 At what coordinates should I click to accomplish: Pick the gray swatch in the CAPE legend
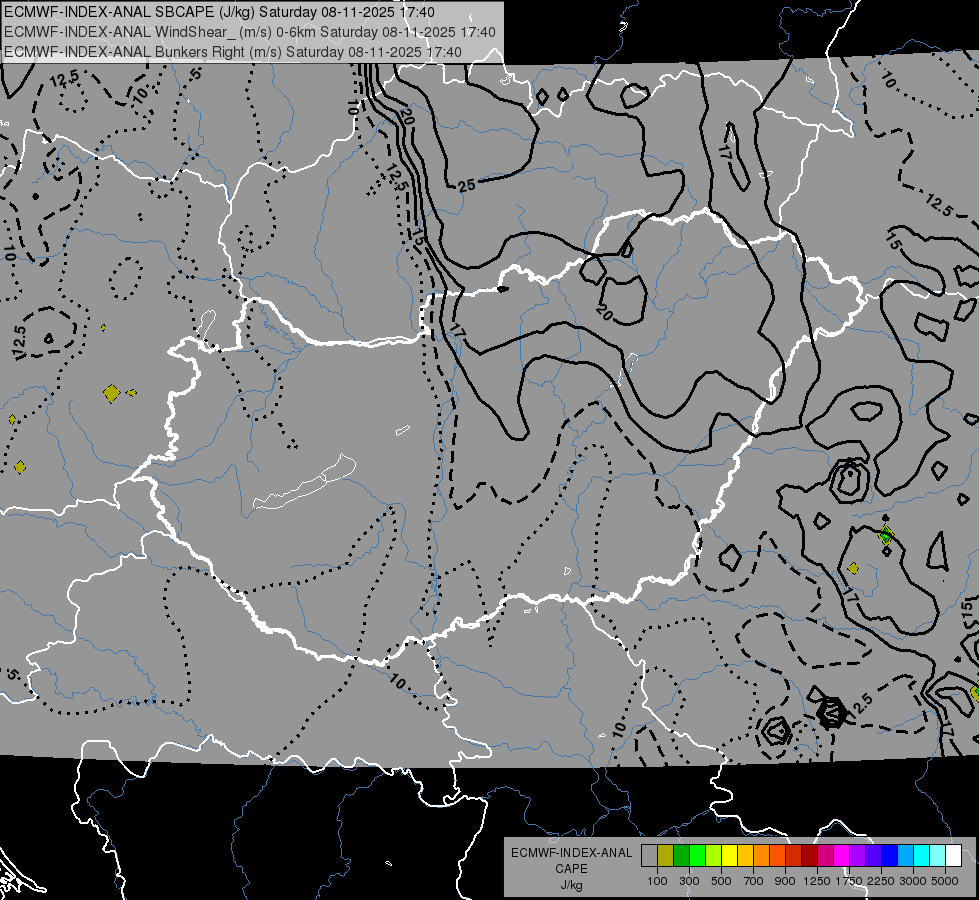click(649, 855)
